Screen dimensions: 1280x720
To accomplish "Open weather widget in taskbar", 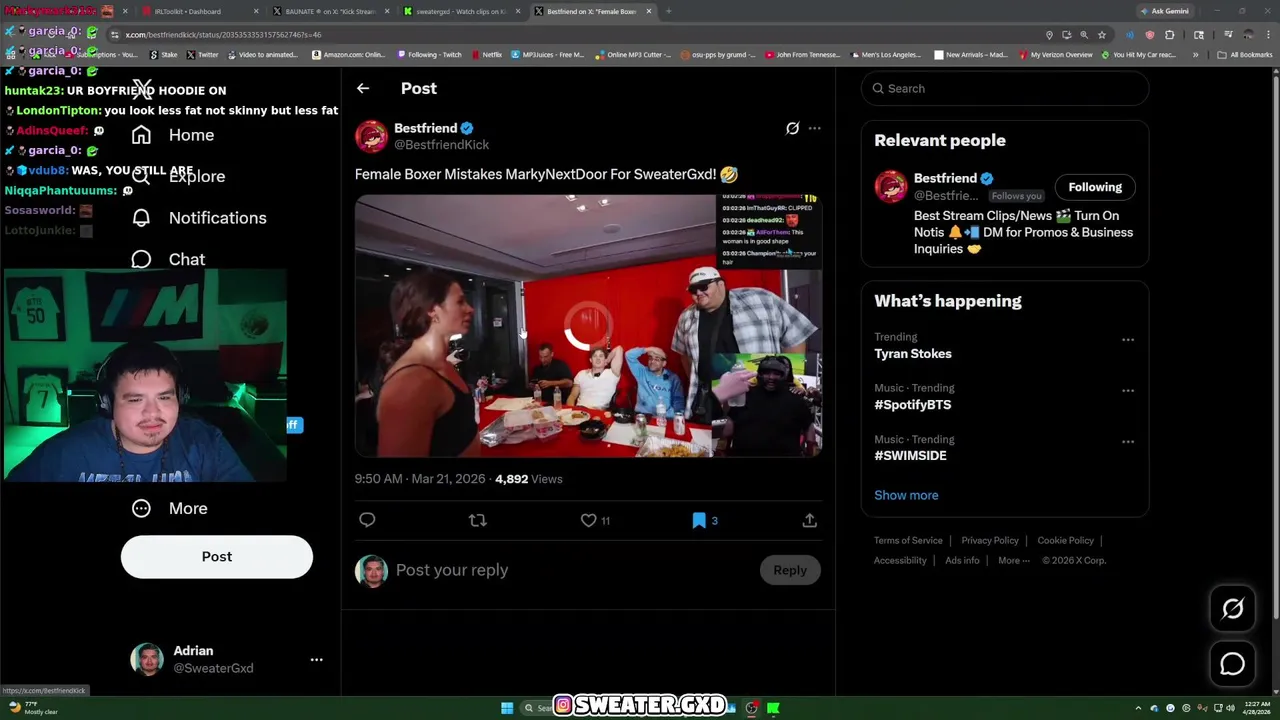I will tap(32, 708).
